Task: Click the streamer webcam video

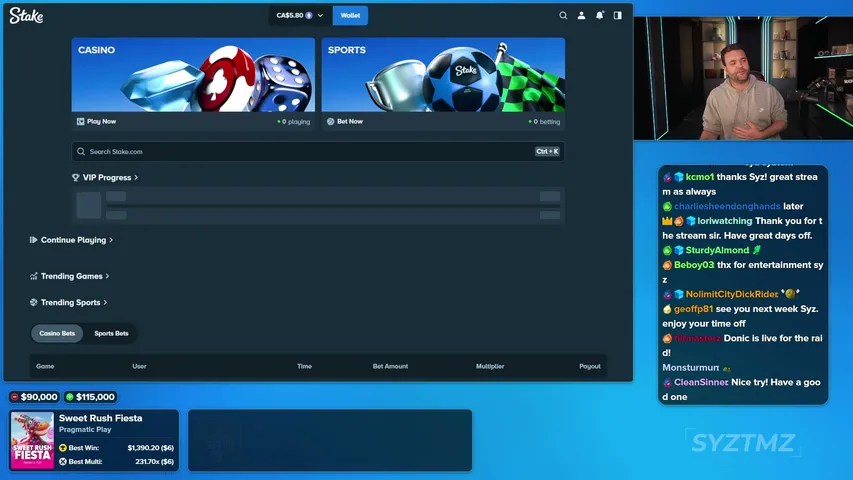Action: pyautogui.click(x=743, y=78)
